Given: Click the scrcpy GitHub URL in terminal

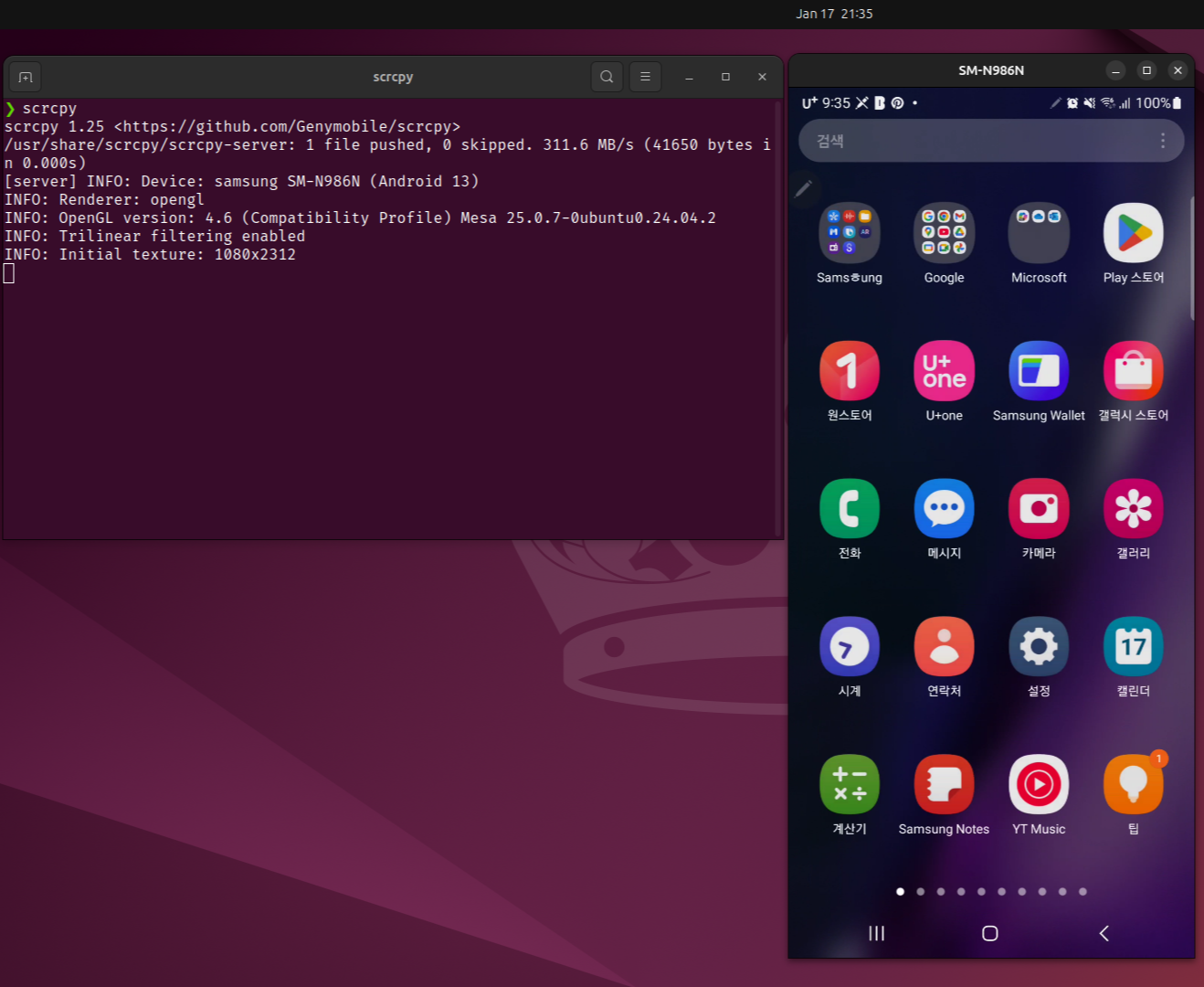Looking at the screenshot, I should click(287, 127).
